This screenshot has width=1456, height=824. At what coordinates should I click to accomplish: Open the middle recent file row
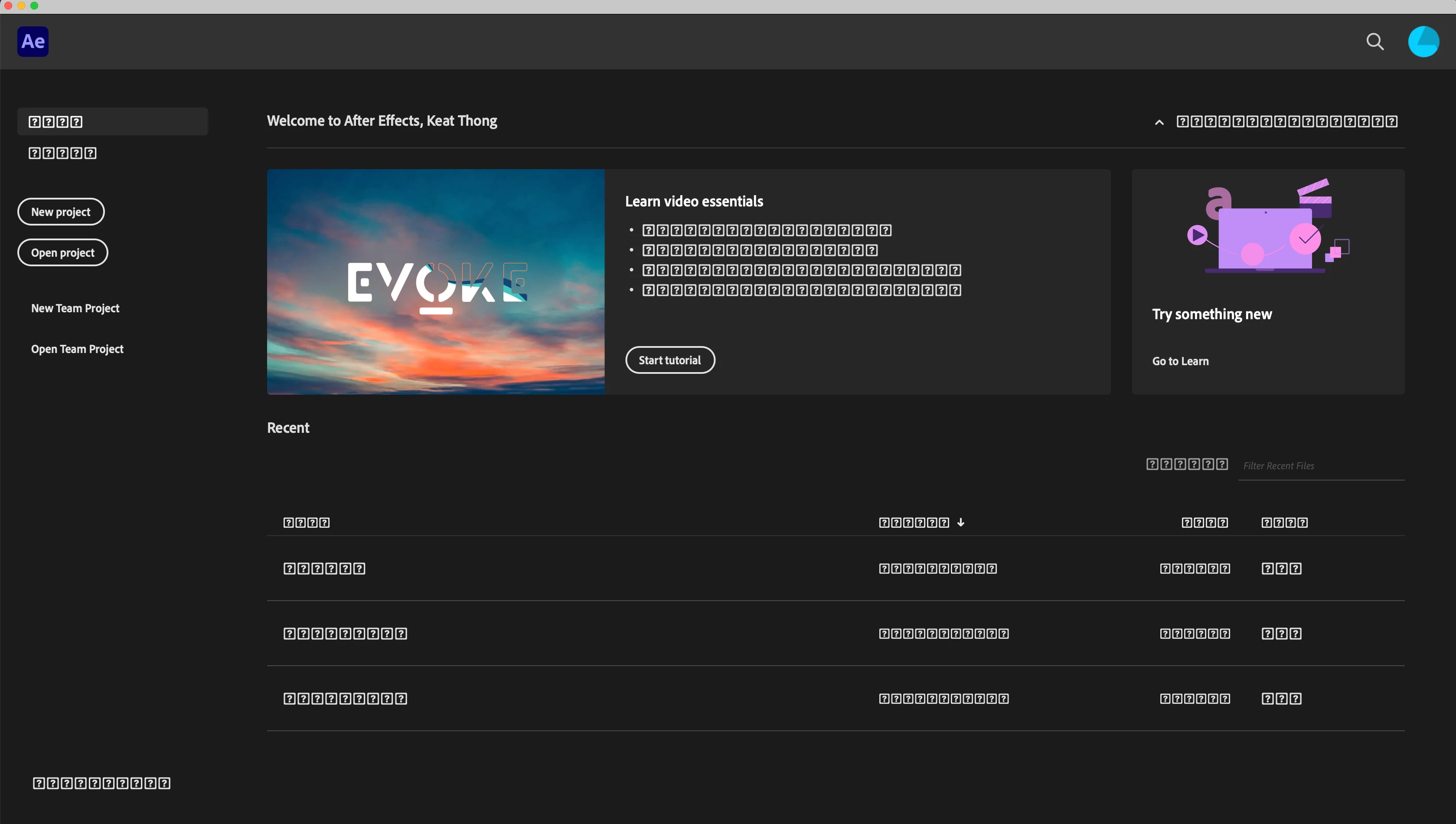(345, 633)
